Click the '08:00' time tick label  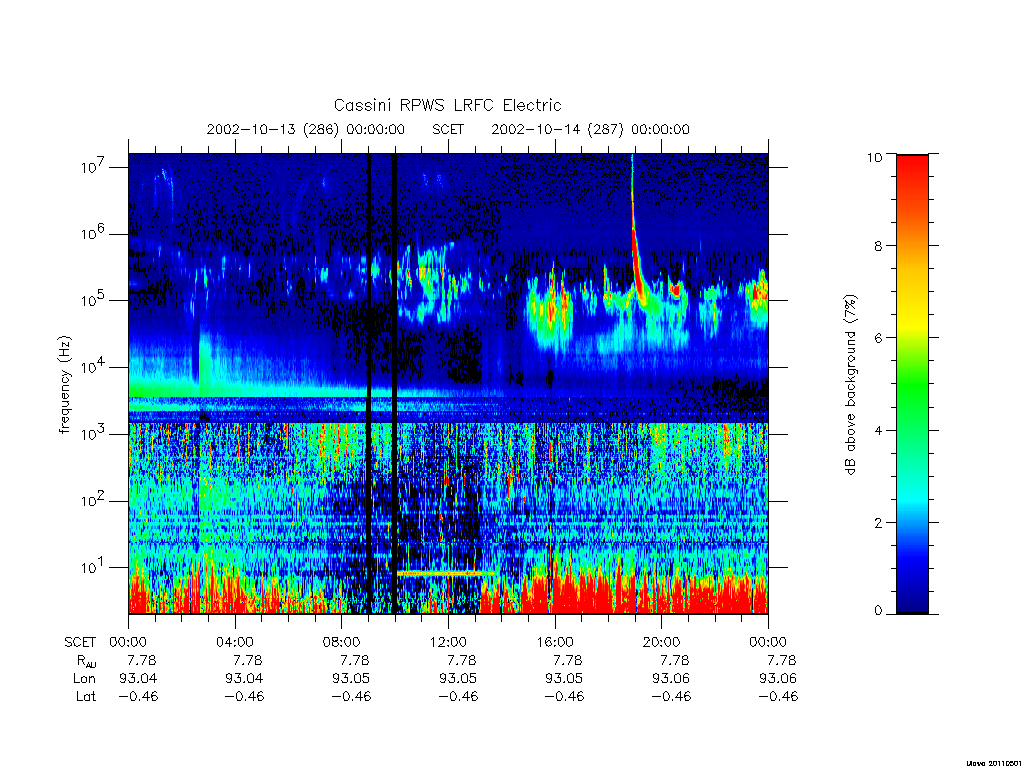pos(342,642)
